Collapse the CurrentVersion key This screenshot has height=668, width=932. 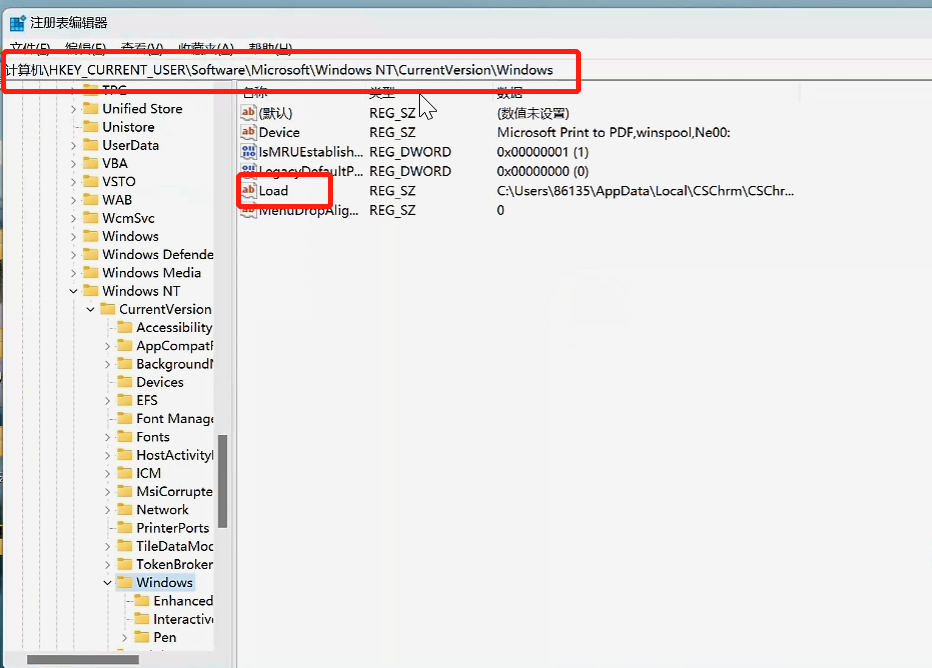(89, 308)
